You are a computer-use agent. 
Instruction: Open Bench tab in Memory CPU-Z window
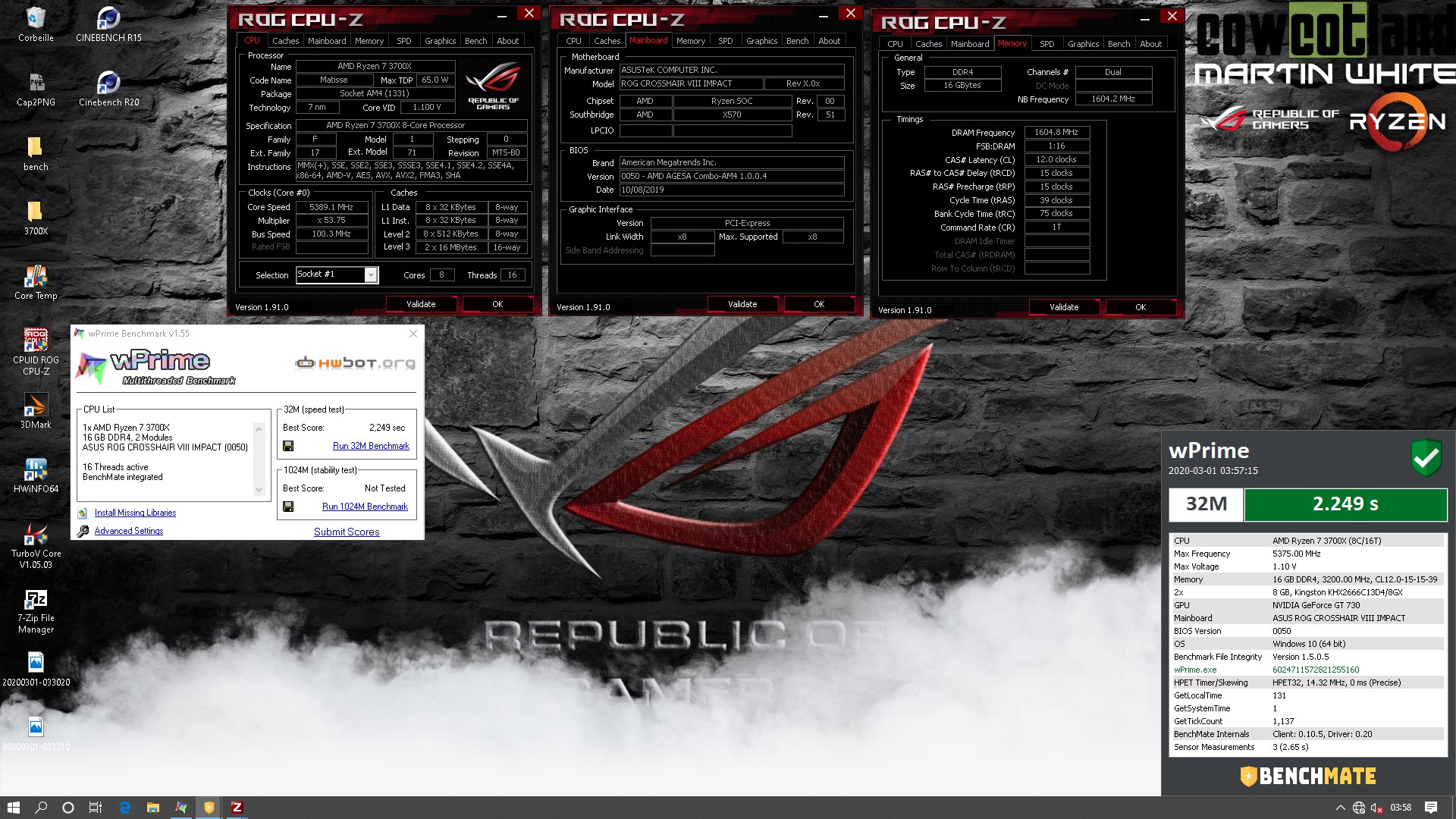[x=1119, y=44]
